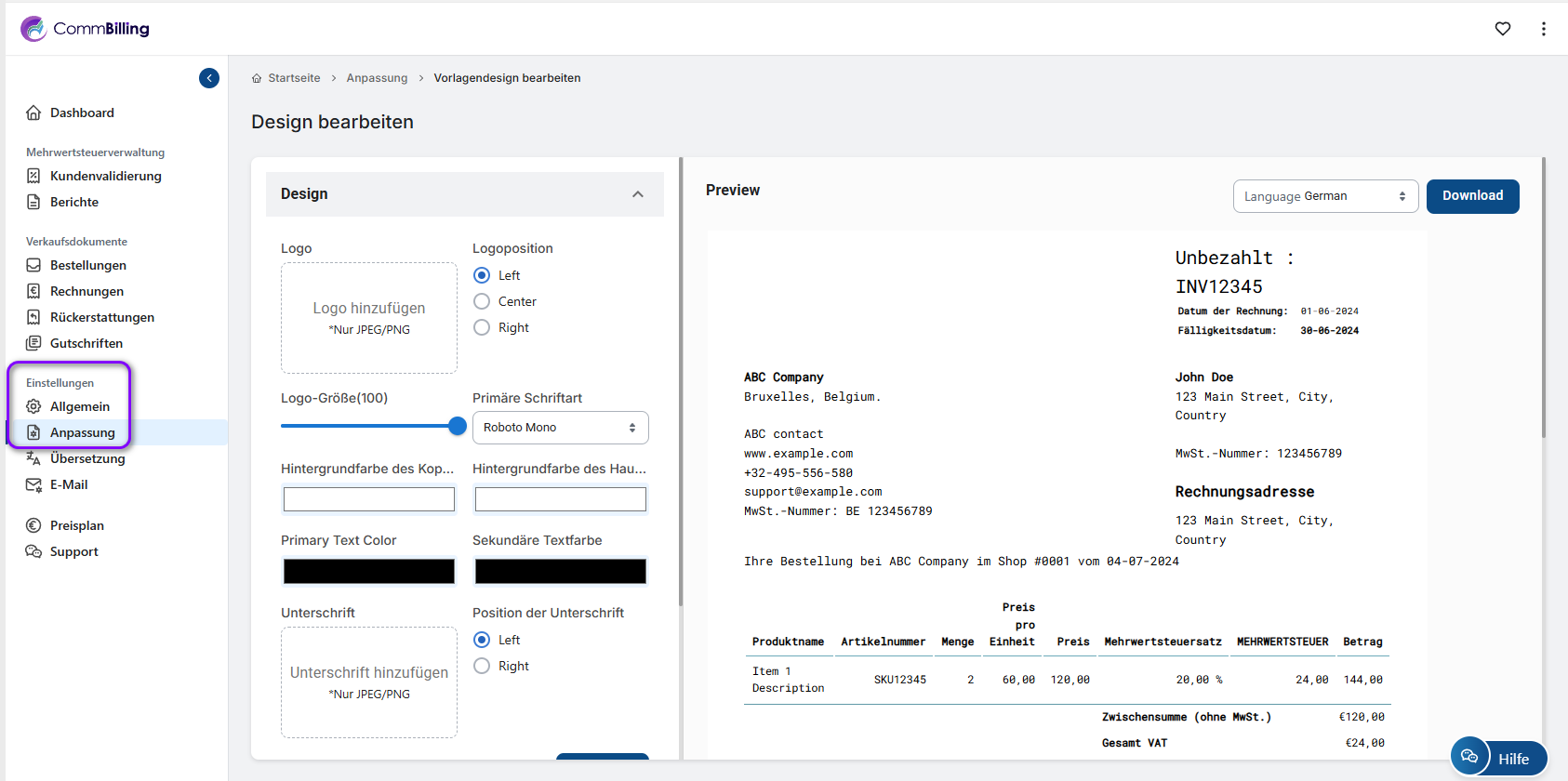Image resolution: width=1568 pixels, height=781 pixels.
Task: Open Kundenvalidierung menu item
Action: click(106, 176)
